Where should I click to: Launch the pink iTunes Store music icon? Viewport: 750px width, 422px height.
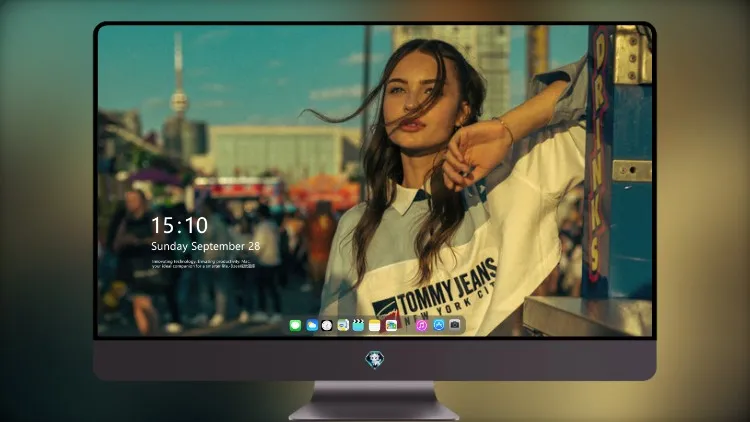421,325
